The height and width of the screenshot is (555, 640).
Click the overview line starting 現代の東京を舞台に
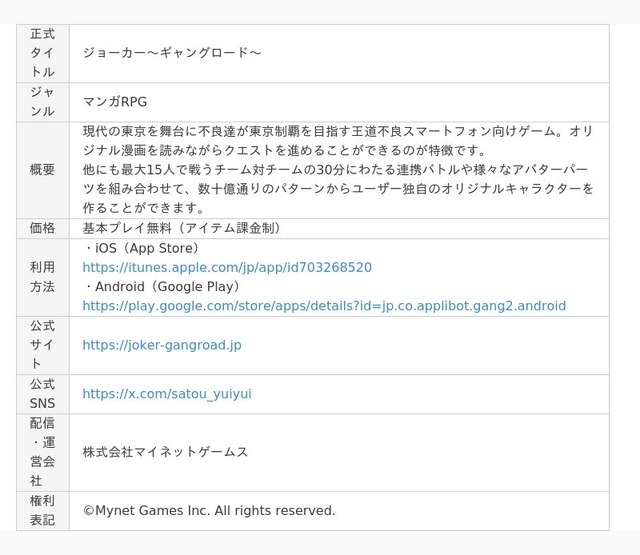338,131
